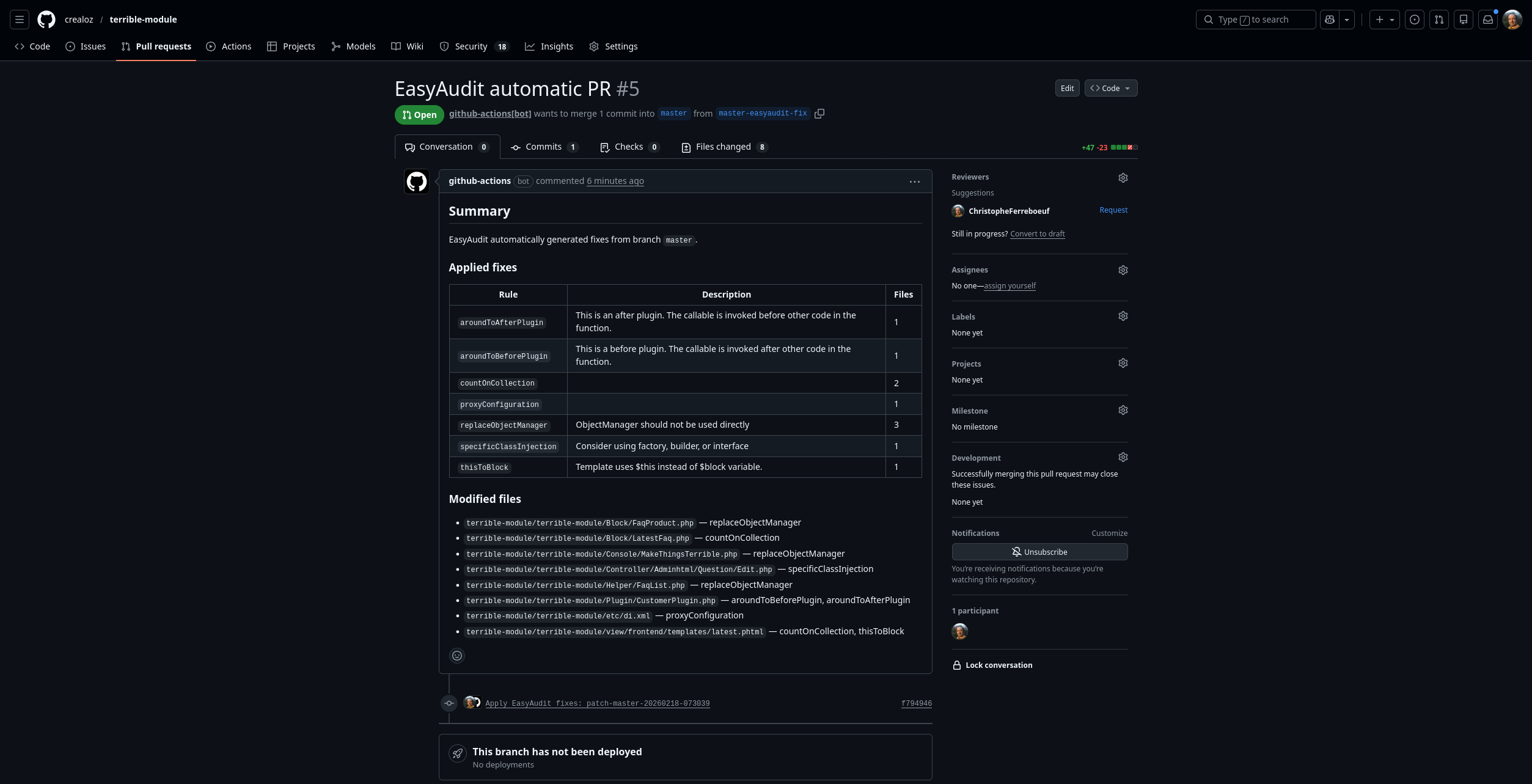Request review from ChristopheFerreboeuf
Screen dimensions: 1532x784
tap(1113, 210)
